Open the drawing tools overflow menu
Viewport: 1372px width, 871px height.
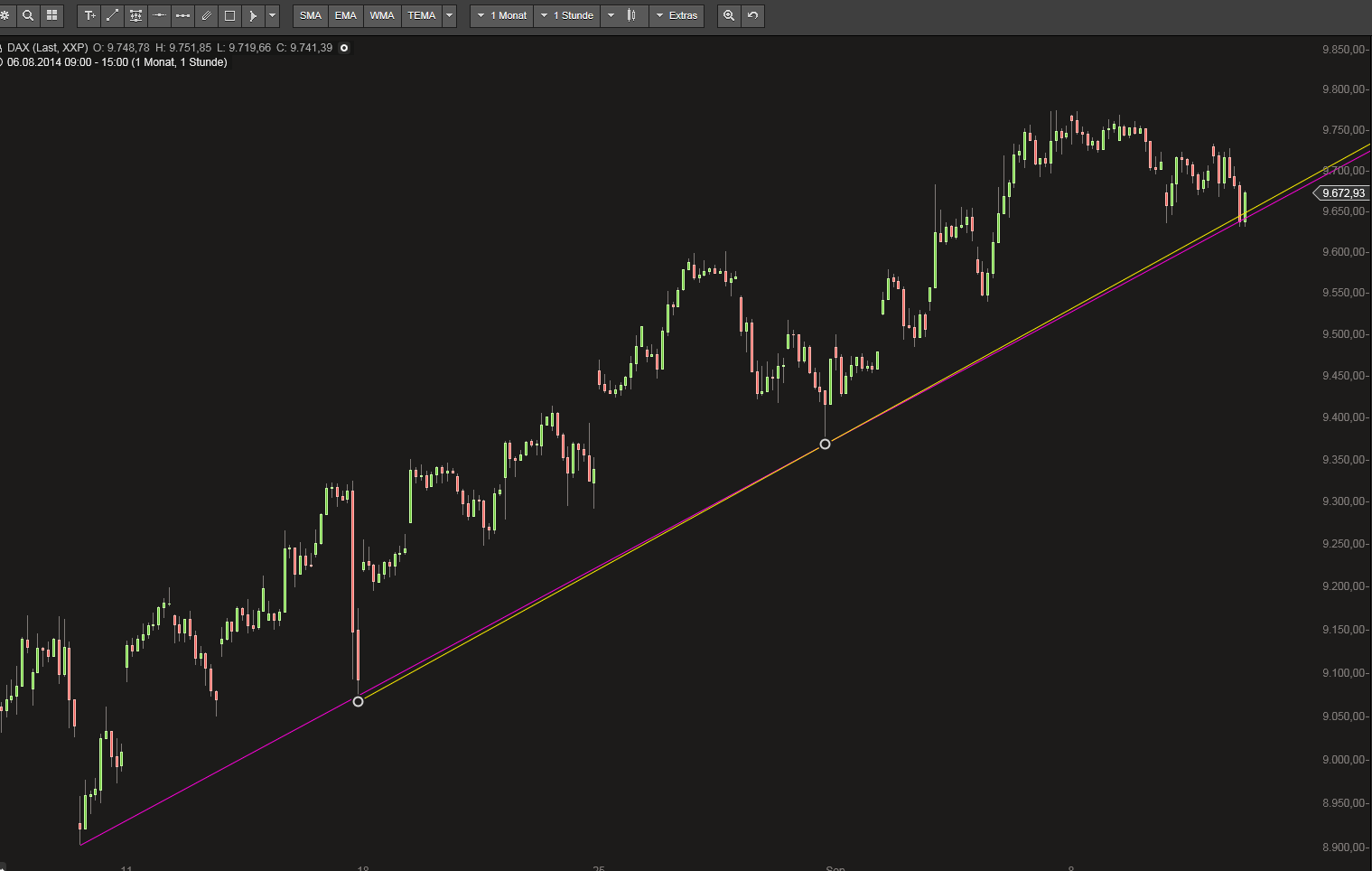(x=271, y=15)
